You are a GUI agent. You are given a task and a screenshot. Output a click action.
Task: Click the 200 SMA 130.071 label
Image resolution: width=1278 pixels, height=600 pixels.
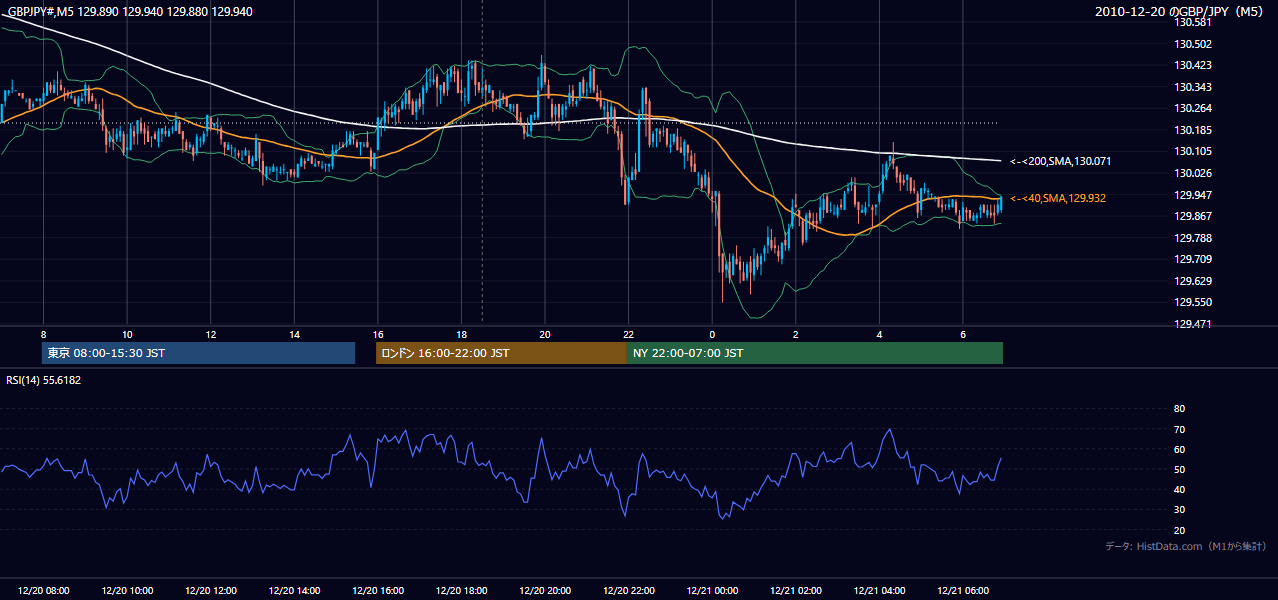tap(1061, 161)
